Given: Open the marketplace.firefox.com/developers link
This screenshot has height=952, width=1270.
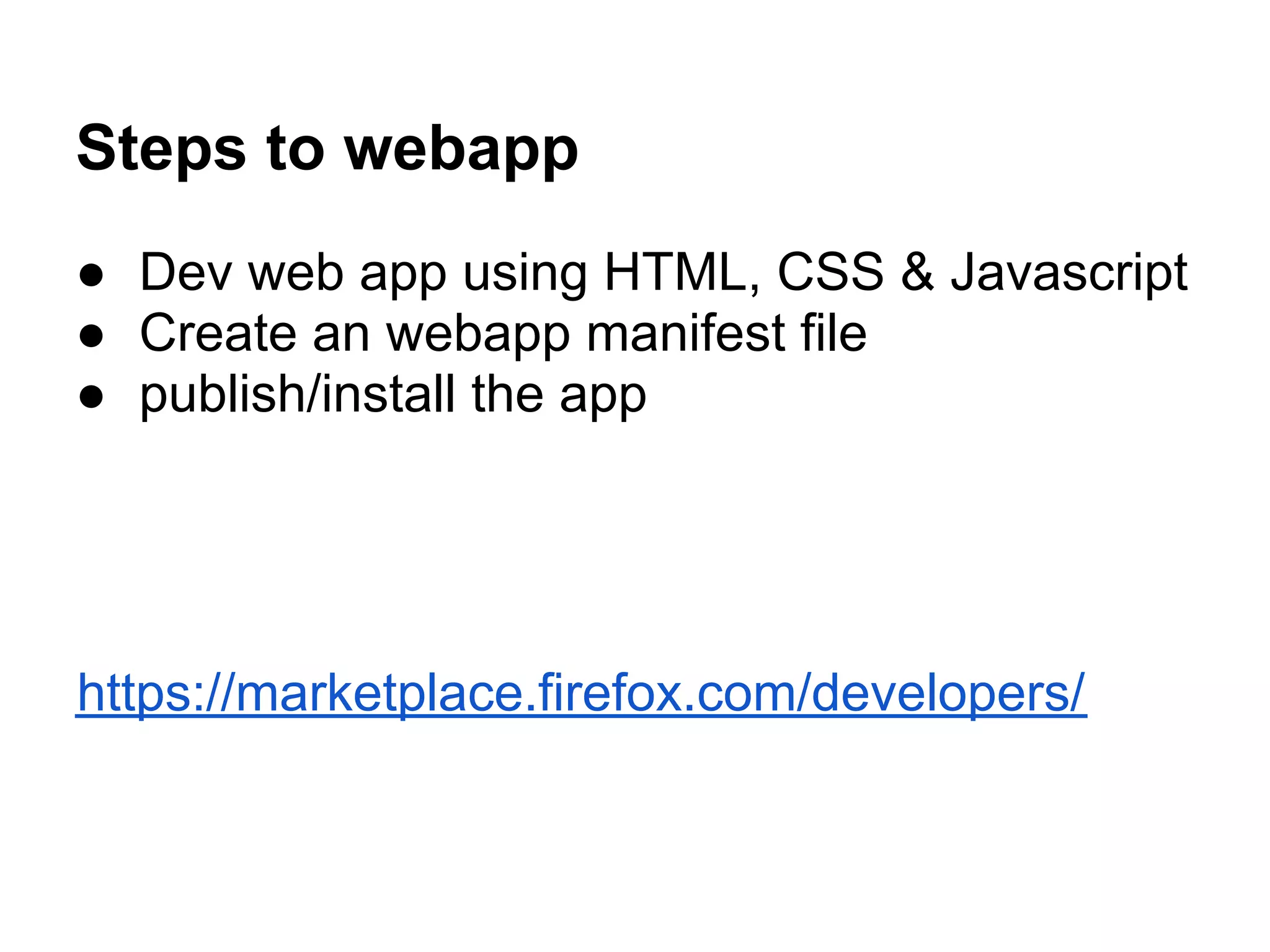Looking at the screenshot, I should (x=581, y=694).
